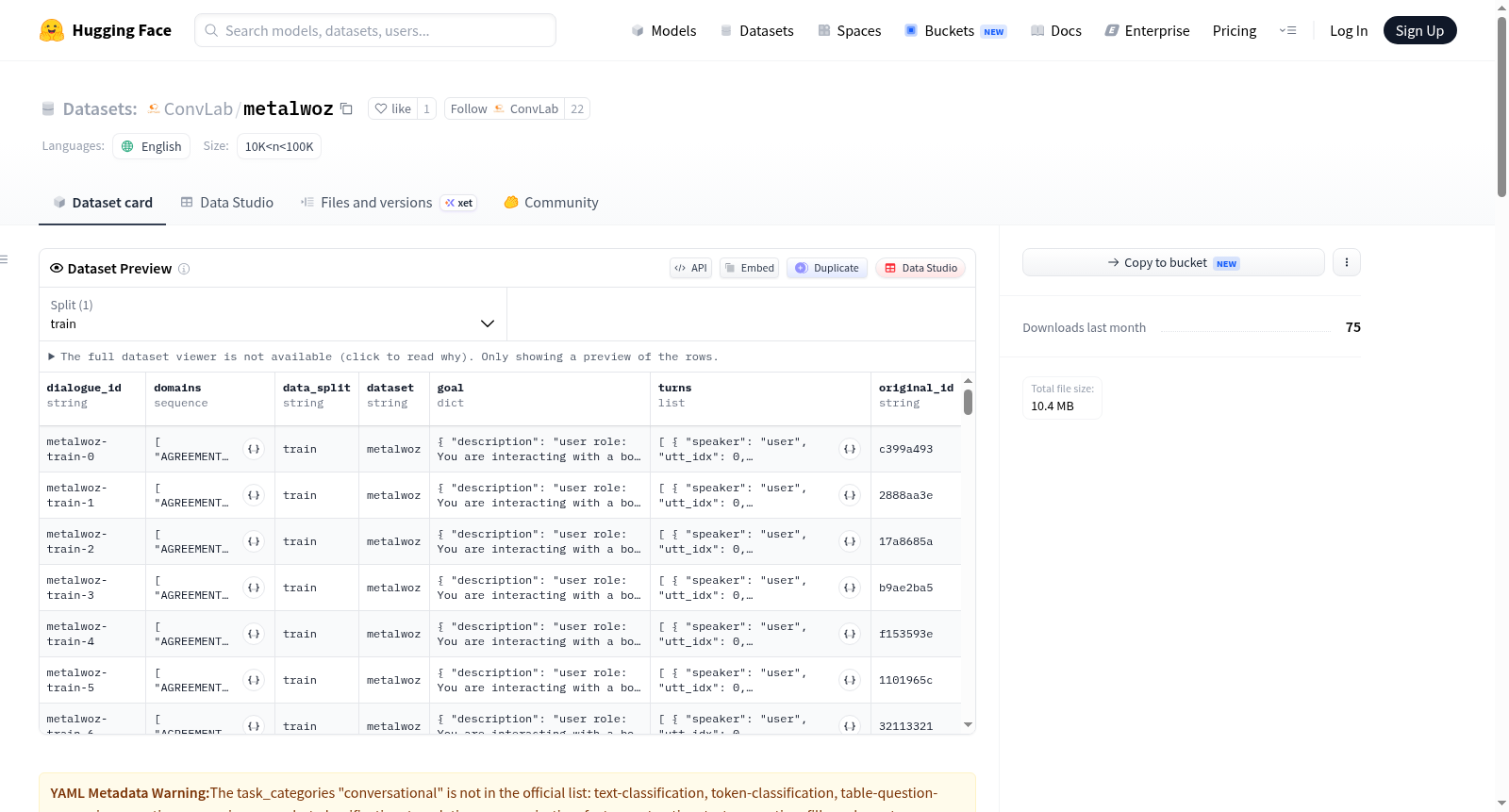Screen dimensions: 1509x812
Task: Click the Hugging Face logo icon
Action: (52, 30)
